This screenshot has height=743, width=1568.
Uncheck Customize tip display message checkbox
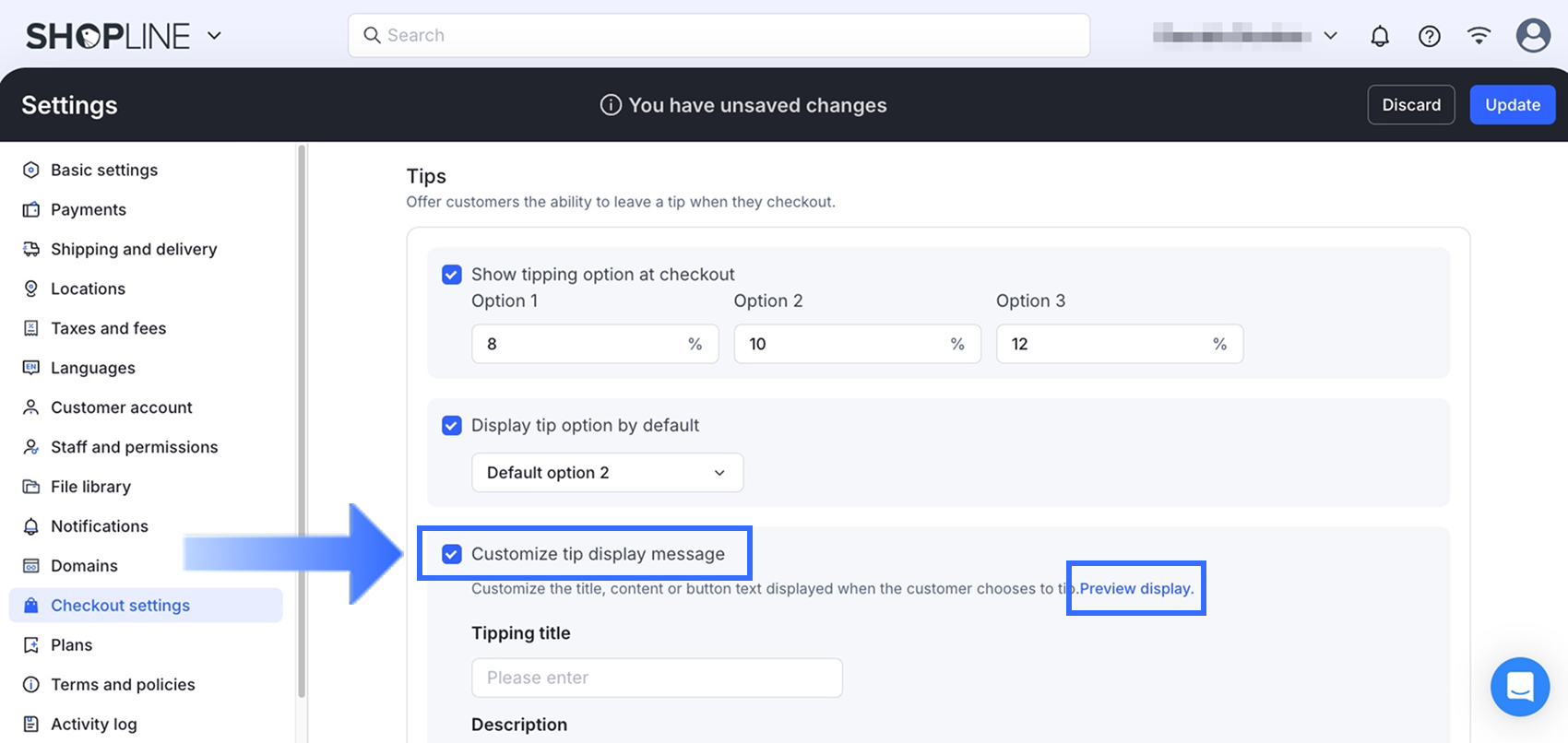[452, 554]
